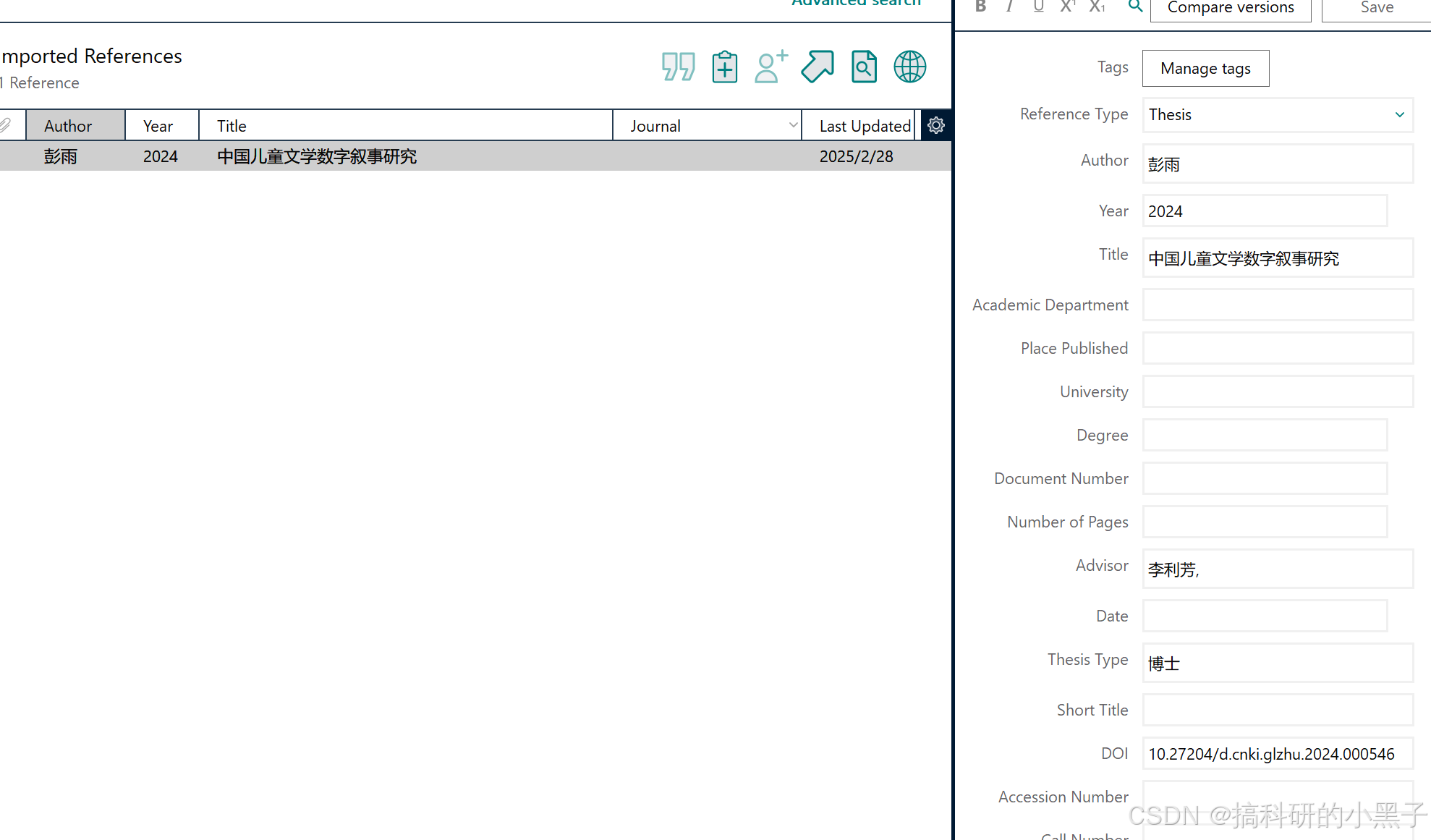Click the export references arrow icon
Screen dimensions: 1431x840
coord(818,67)
